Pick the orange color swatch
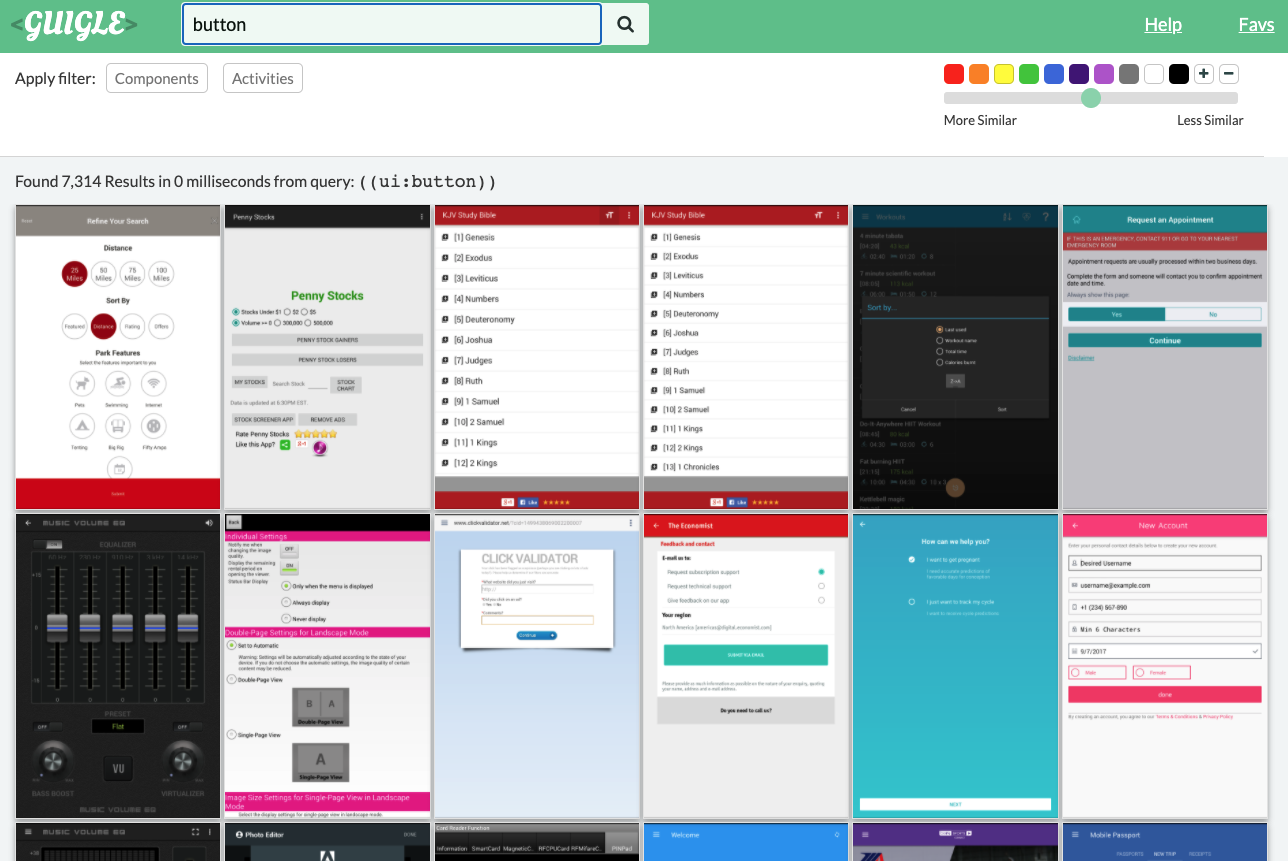The width and height of the screenshot is (1288, 861). (x=979, y=74)
